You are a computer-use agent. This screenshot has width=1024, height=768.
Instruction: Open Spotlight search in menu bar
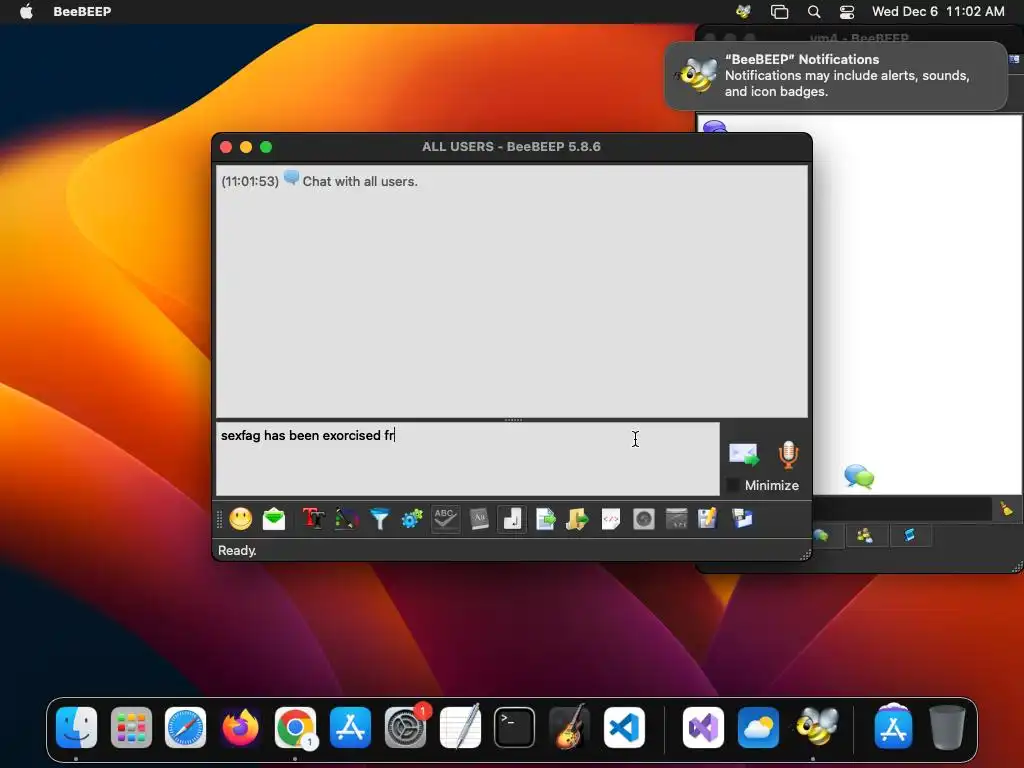click(814, 11)
